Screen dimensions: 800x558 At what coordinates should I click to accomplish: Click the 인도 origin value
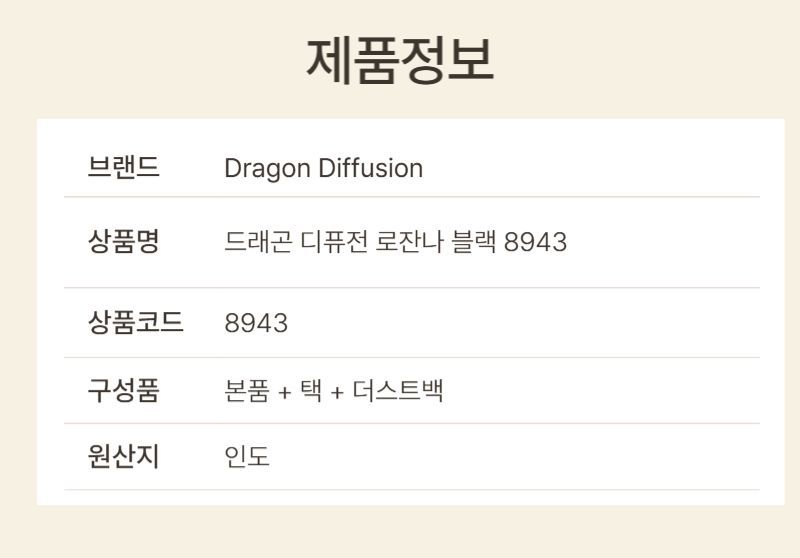click(247, 457)
